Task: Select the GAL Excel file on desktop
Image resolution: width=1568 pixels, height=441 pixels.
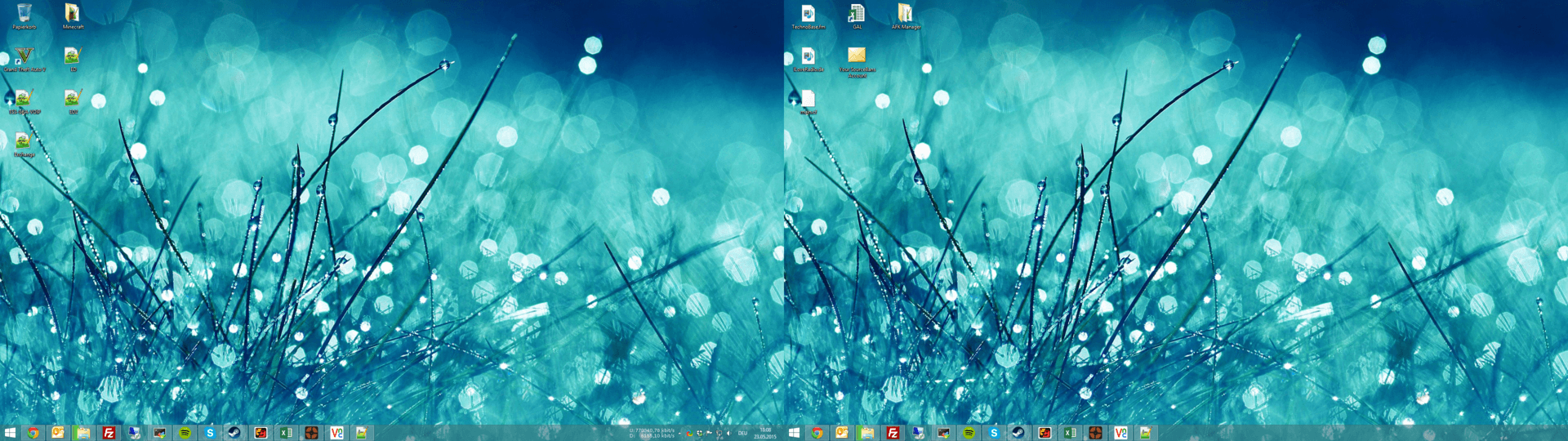Action: point(857,14)
